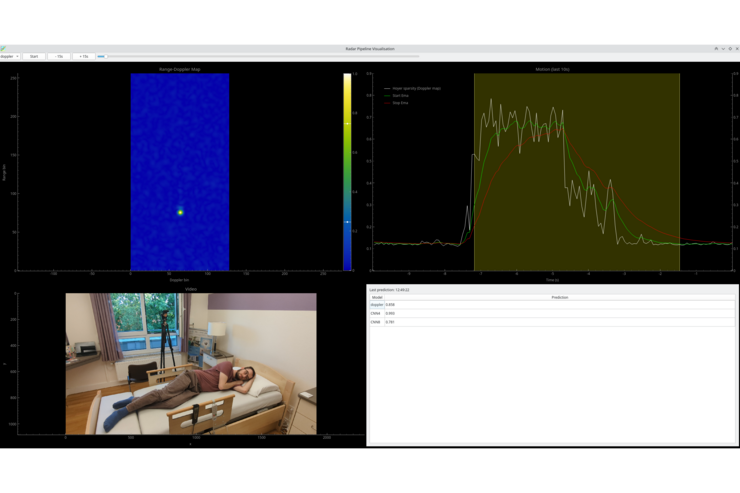Image resolution: width=740 pixels, height=493 pixels.
Task: Click the Prediction column header
Action: click(560, 297)
